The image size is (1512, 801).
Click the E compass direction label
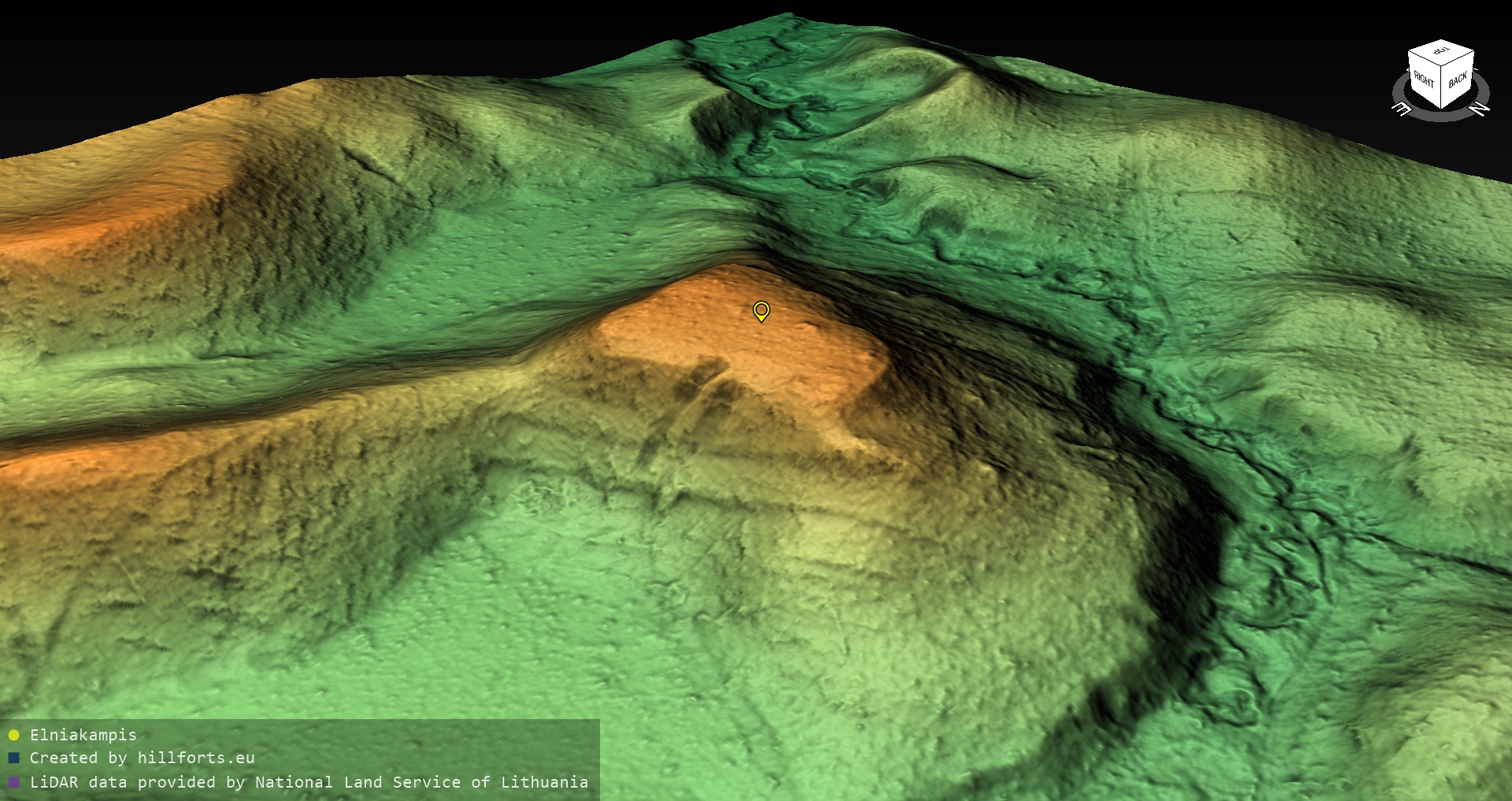[x=1402, y=109]
